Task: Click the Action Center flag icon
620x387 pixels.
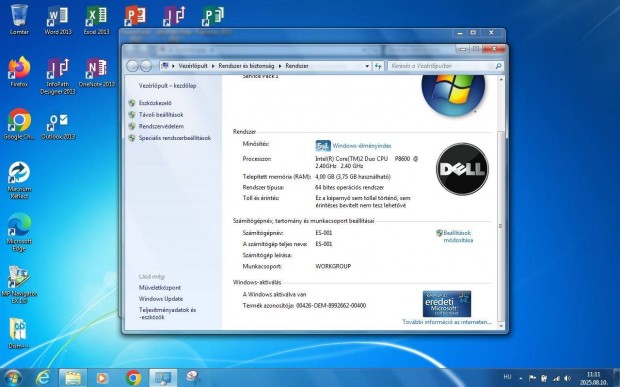Action: pos(532,378)
